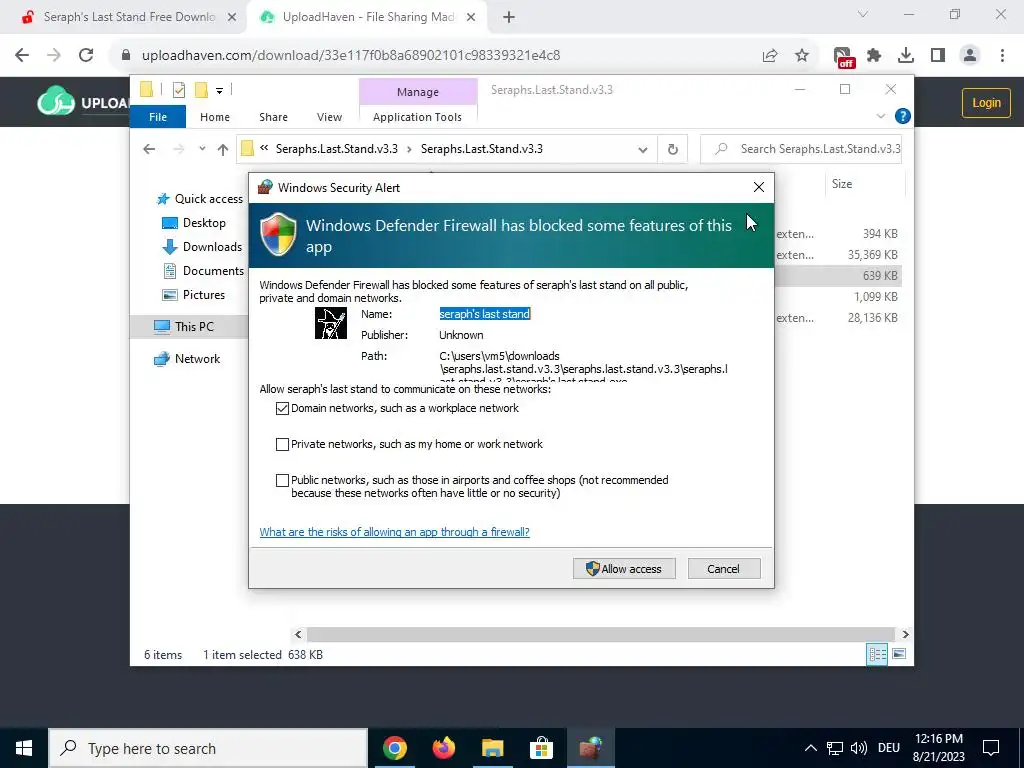Launch Firefox from taskbar
Screen dimensions: 1024x768
(444, 748)
